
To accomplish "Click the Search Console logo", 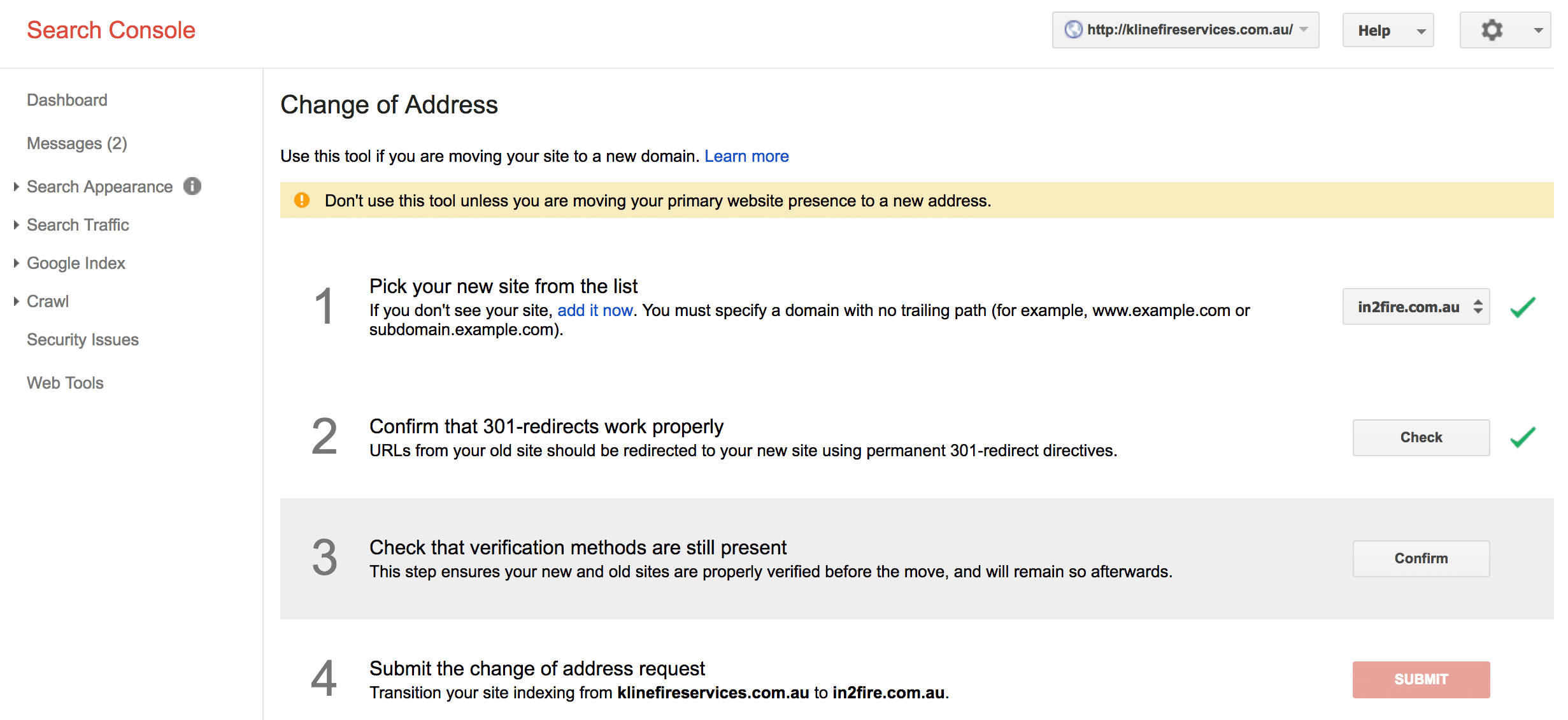I will pos(111,30).
